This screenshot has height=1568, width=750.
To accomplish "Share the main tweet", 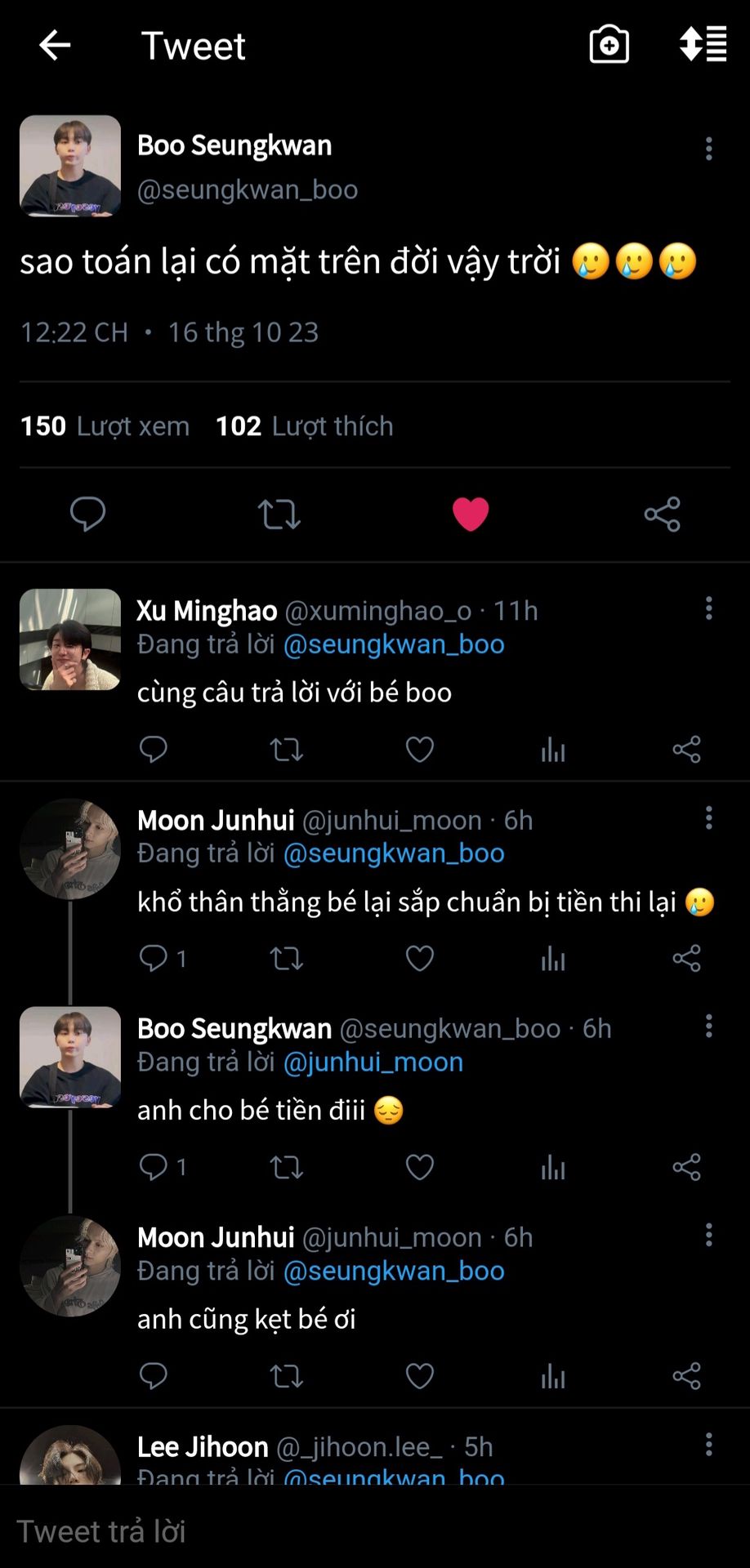I will click(662, 514).
